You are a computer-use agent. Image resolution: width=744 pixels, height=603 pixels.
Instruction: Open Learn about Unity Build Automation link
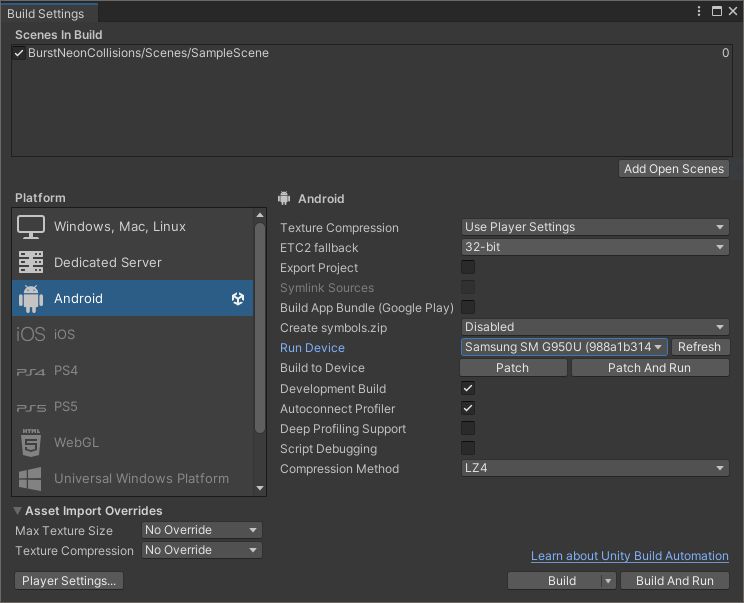(x=630, y=556)
